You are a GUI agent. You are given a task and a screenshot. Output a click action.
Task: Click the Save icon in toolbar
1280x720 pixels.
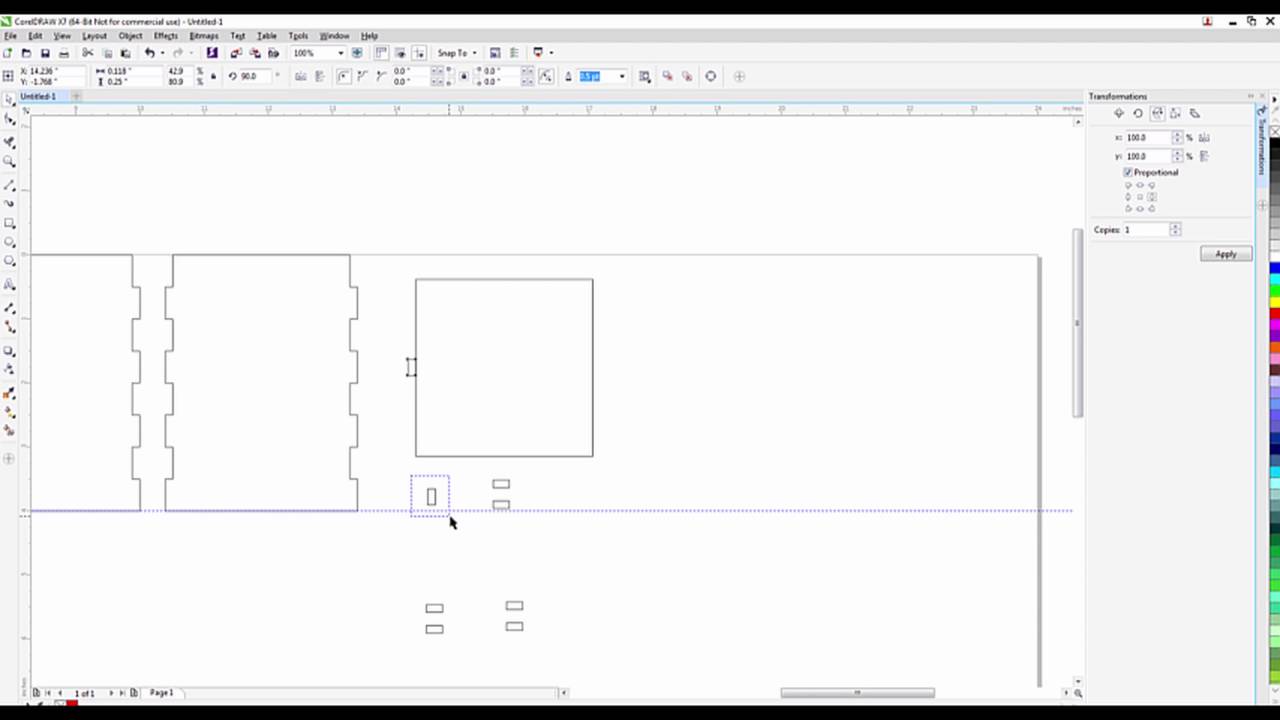pos(45,53)
